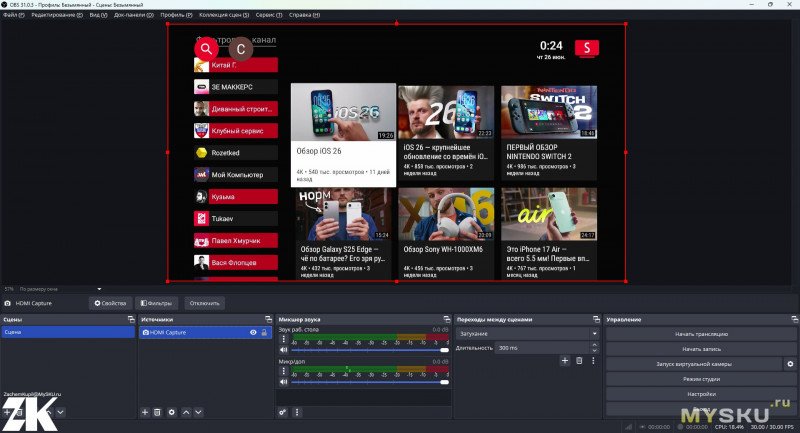
Task: Toggle lock on HDMI Capture source
Action: 264,332
